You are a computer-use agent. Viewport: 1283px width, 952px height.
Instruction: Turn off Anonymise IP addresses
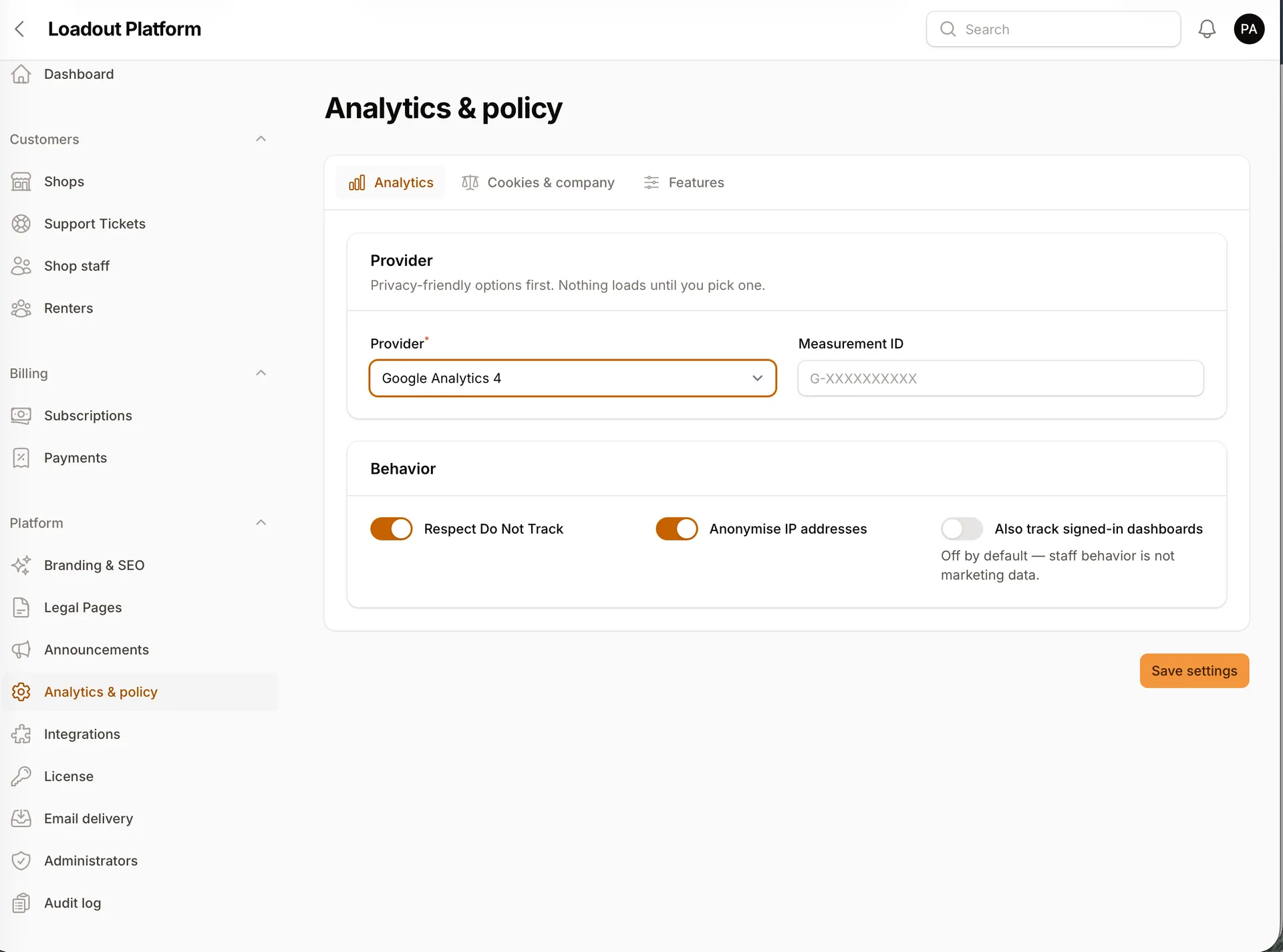point(677,528)
